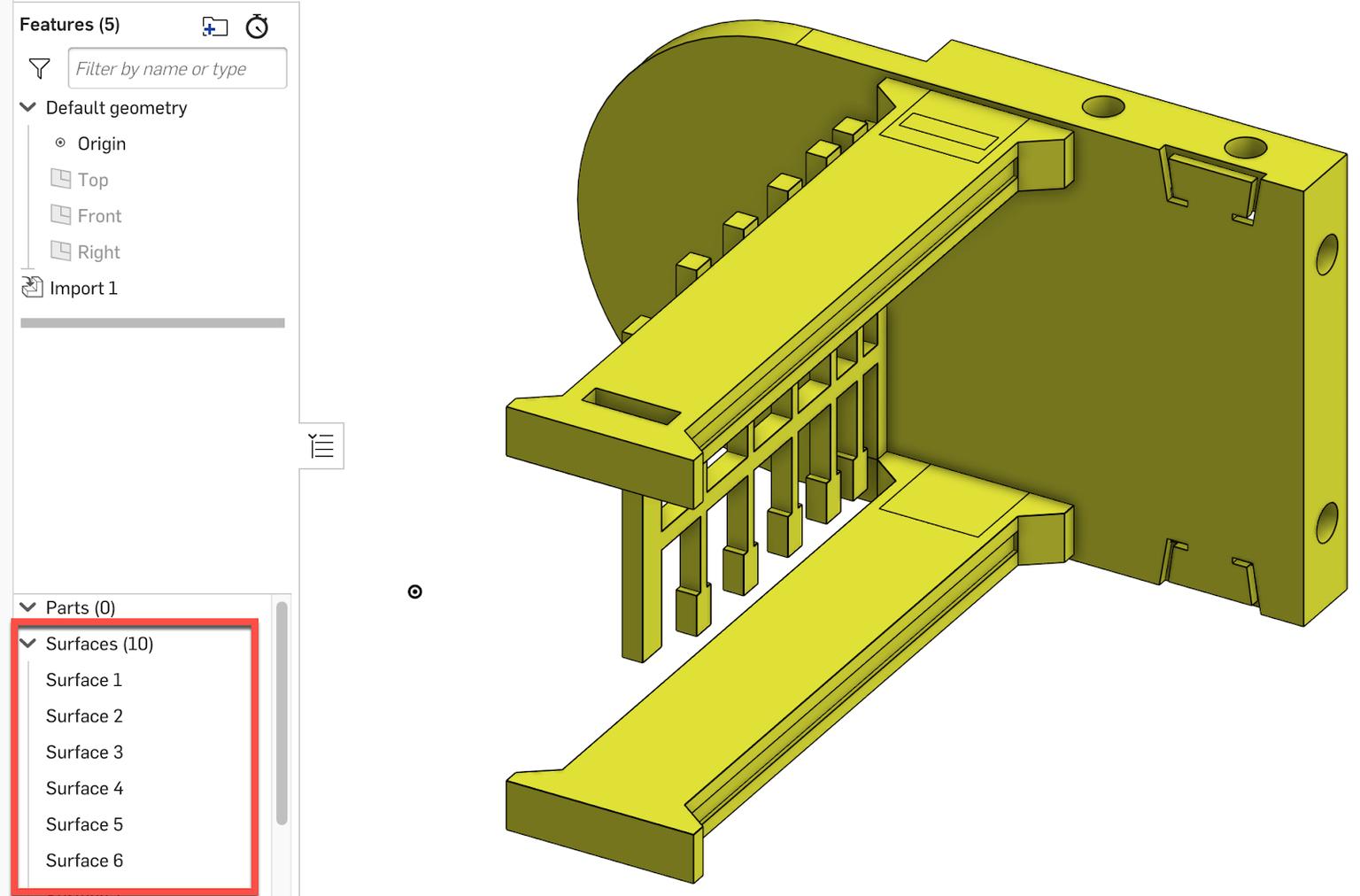
Task: Expand the Parts (0) section
Action: 27,607
